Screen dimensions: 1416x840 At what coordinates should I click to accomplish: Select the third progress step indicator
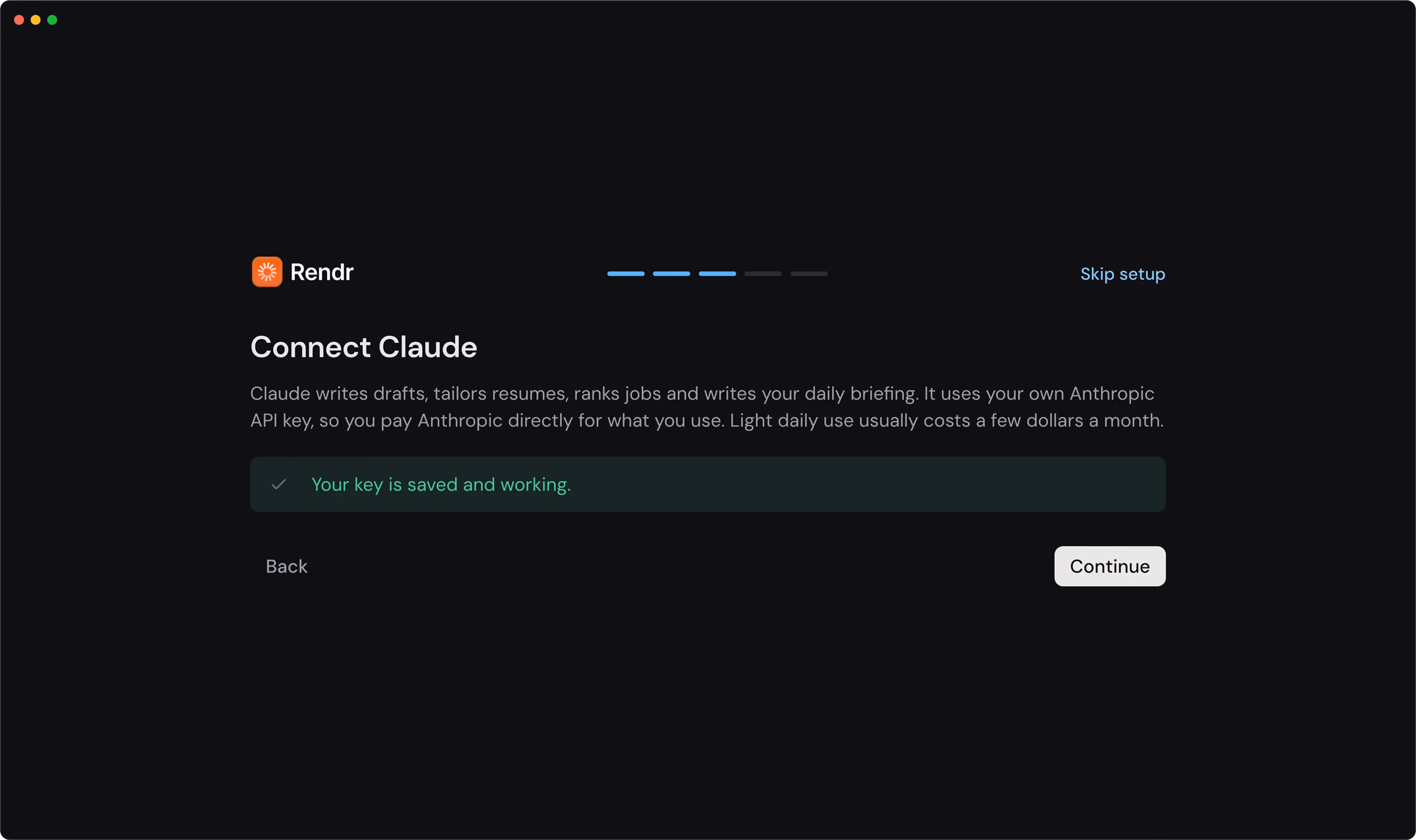click(x=717, y=274)
